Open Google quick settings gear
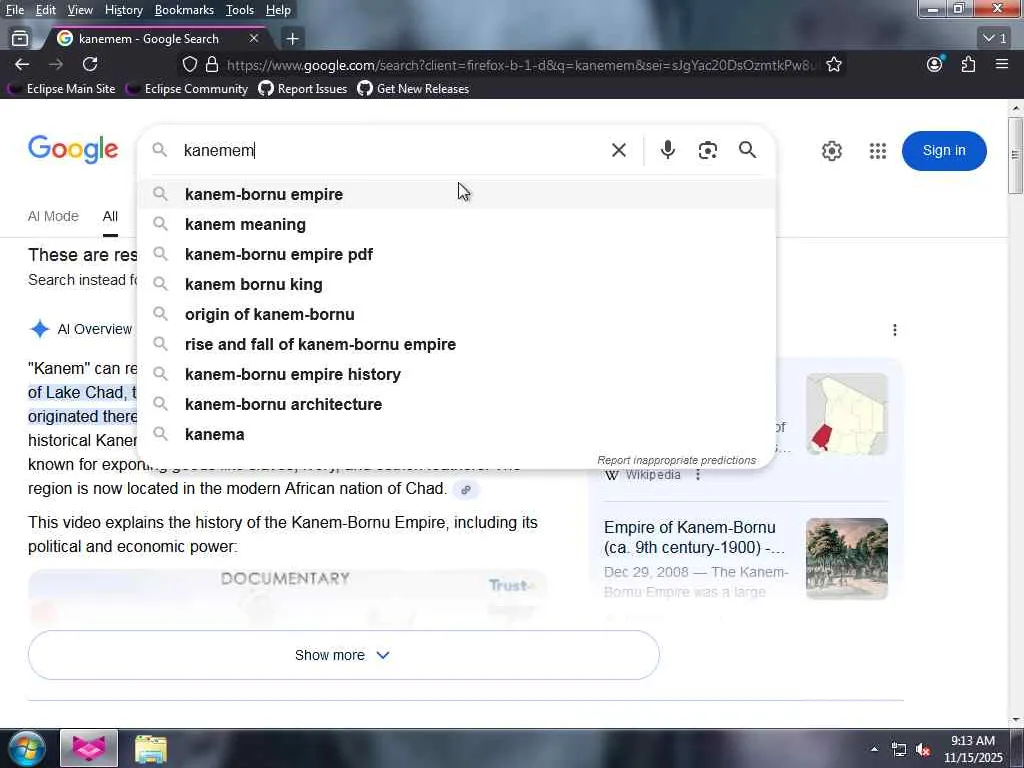 [831, 151]
